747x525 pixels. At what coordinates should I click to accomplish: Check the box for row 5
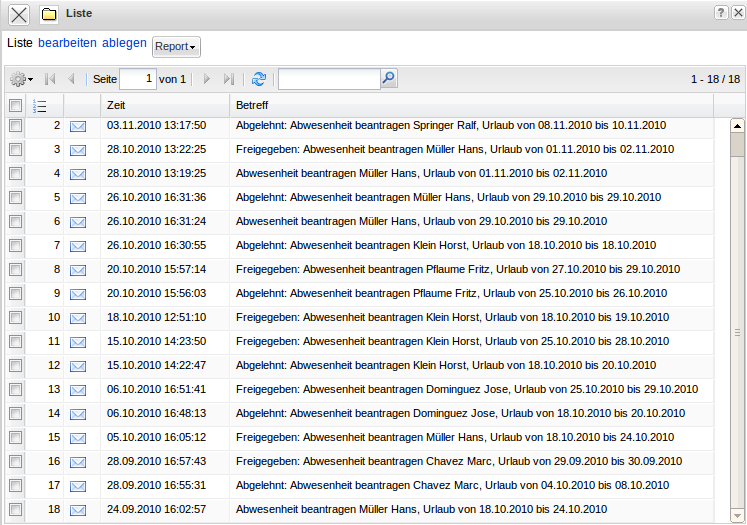click(15, 198)
